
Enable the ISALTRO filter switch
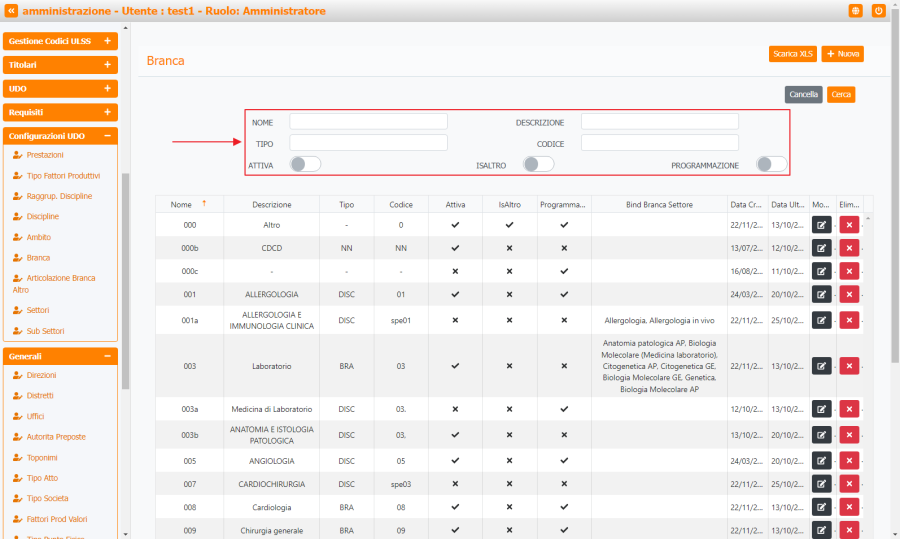[x=538, y=164]
